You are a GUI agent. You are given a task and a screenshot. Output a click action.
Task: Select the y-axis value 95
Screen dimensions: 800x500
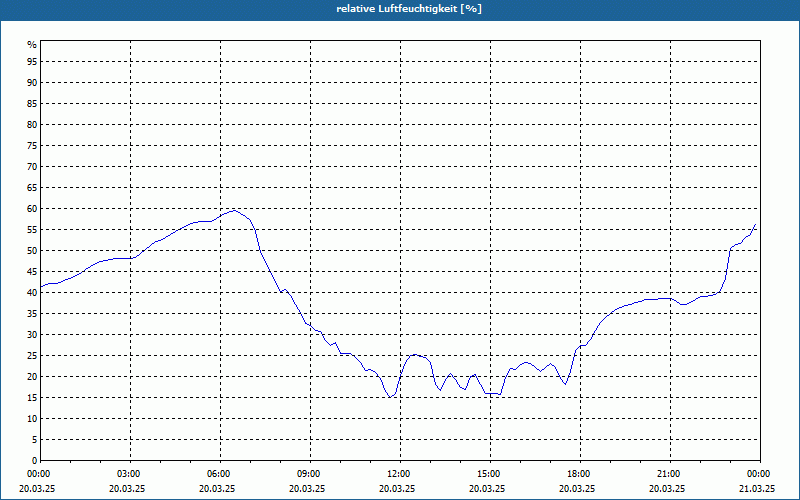pyautogui.click(x=32, y=62)
